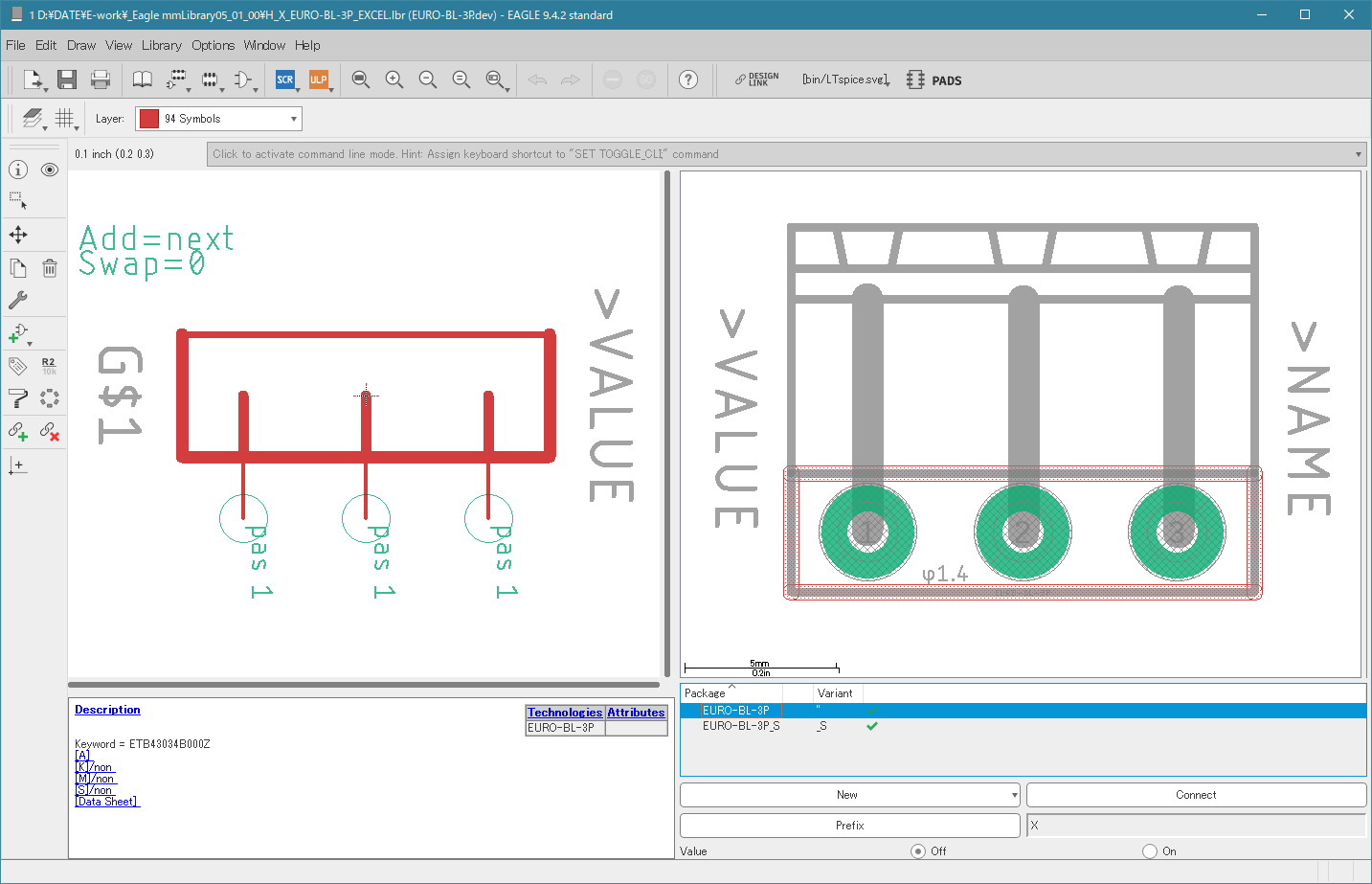
Task: Run the ULP user language program icon
Action: [319, 79]
